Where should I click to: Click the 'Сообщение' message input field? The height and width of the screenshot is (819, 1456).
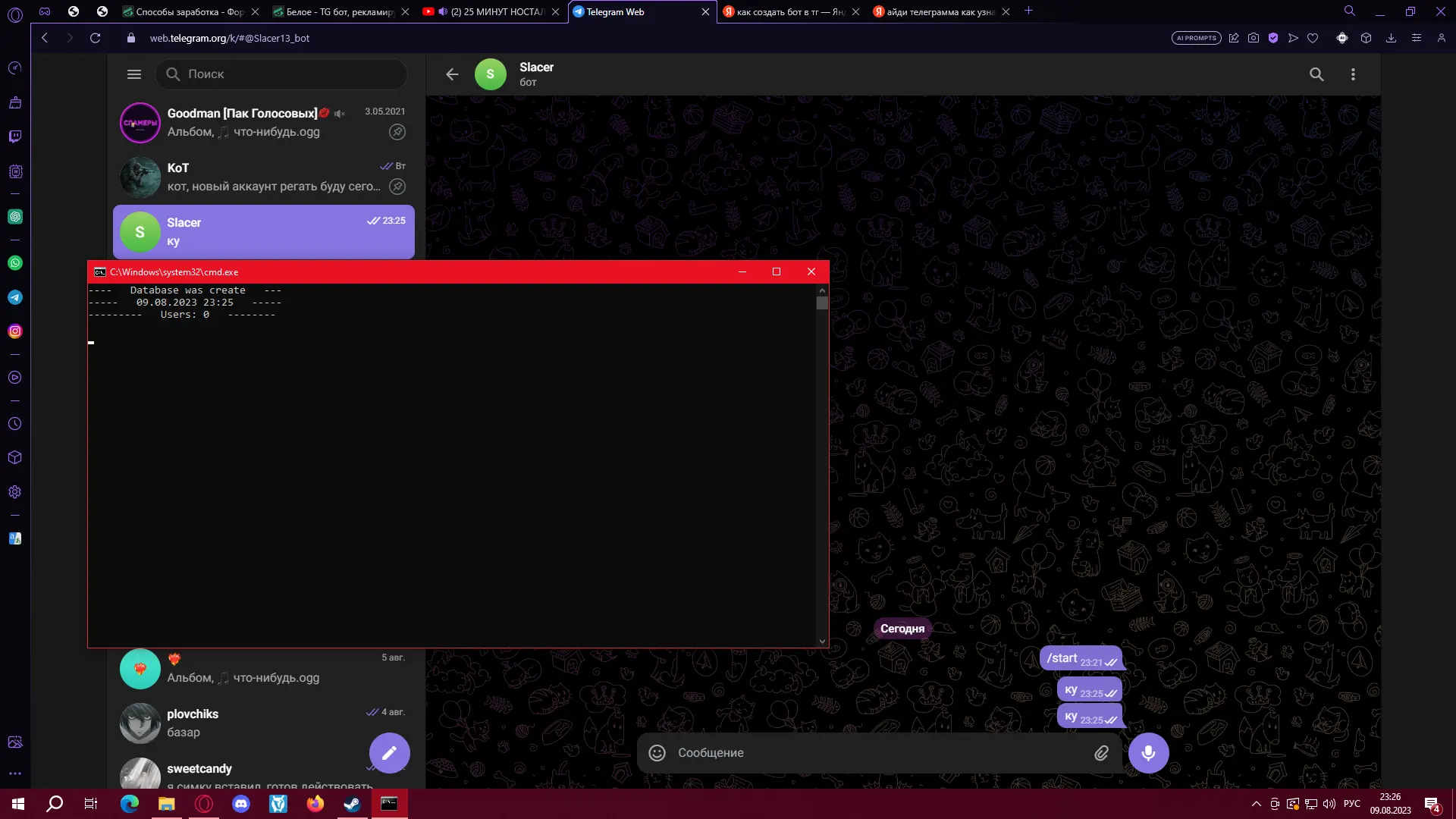coord(880,753)
